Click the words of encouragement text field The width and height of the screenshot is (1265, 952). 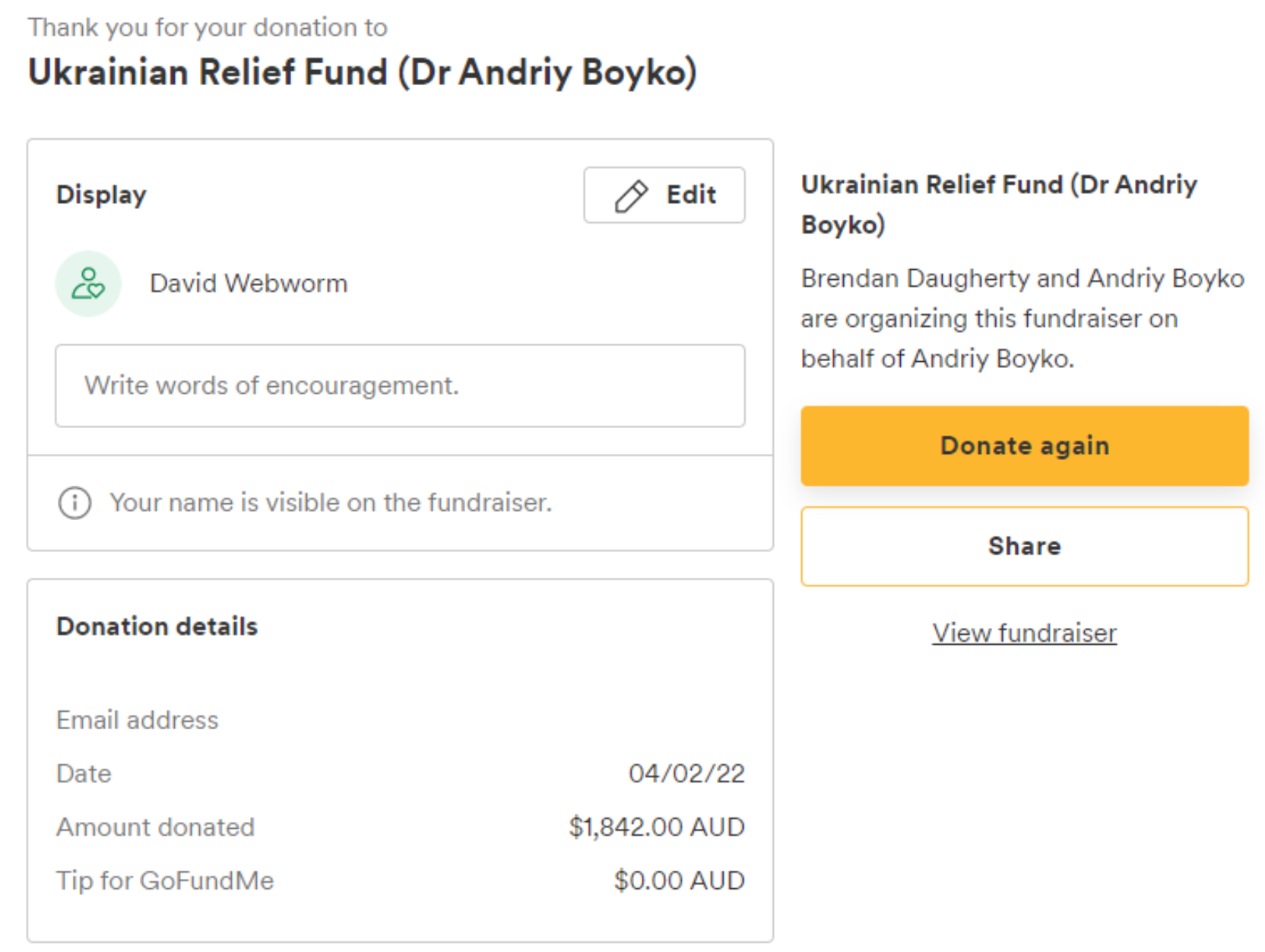coord(400,386)
